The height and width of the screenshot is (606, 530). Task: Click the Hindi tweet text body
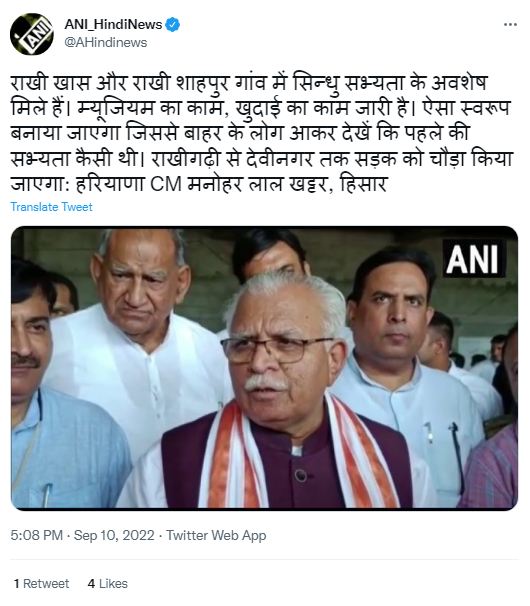(262, 133)
